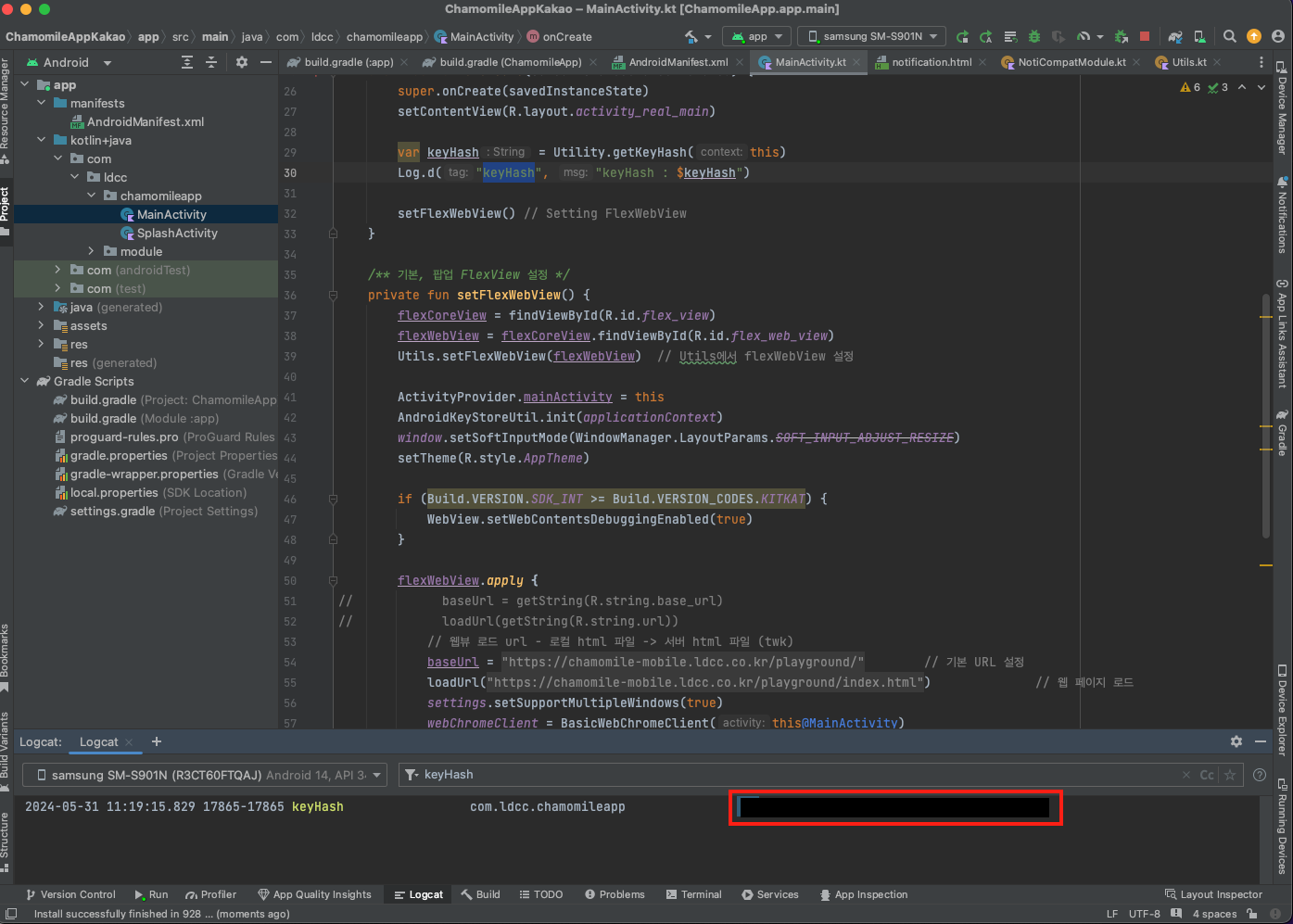
Task: Click the red Stop app button
Action: (1145, 37)
